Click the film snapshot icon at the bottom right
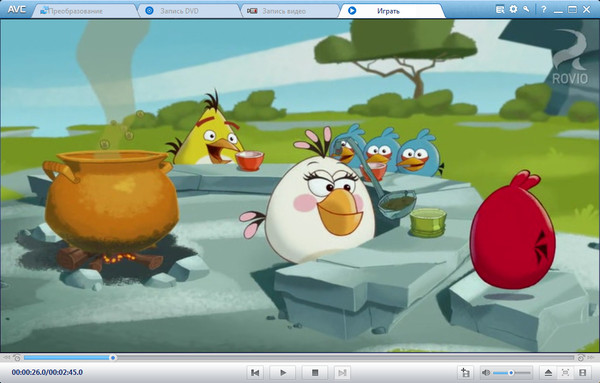Screen dimensions: 600x383 click(x=582, y=372)
